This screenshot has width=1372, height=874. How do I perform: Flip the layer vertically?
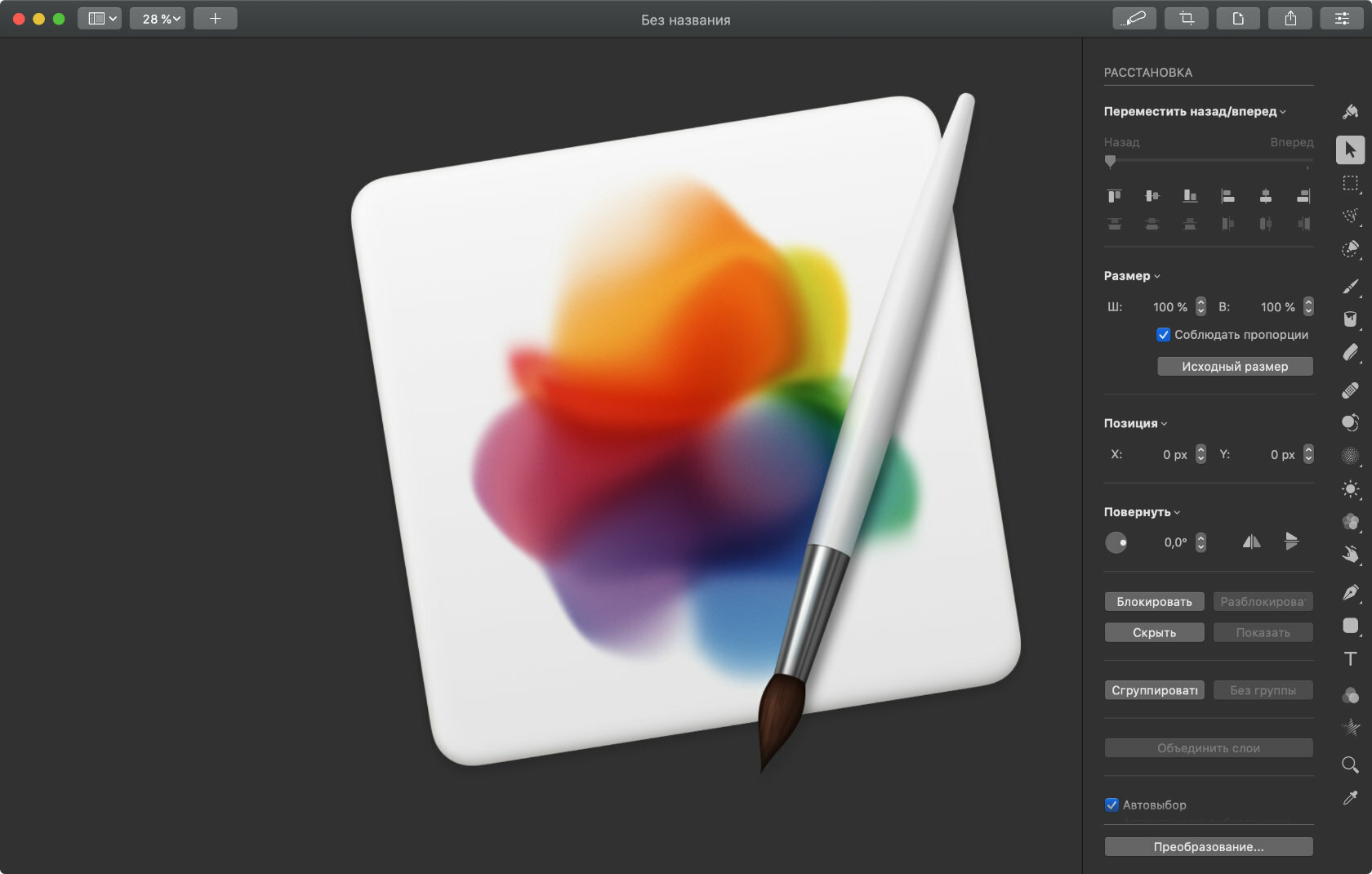1291,542
